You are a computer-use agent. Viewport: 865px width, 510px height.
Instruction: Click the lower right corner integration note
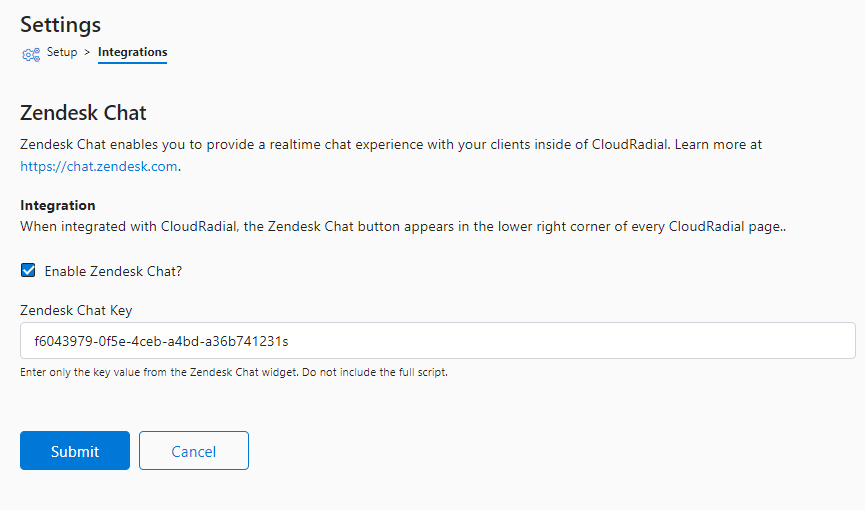pyautogui.click(x=403, y=226)
